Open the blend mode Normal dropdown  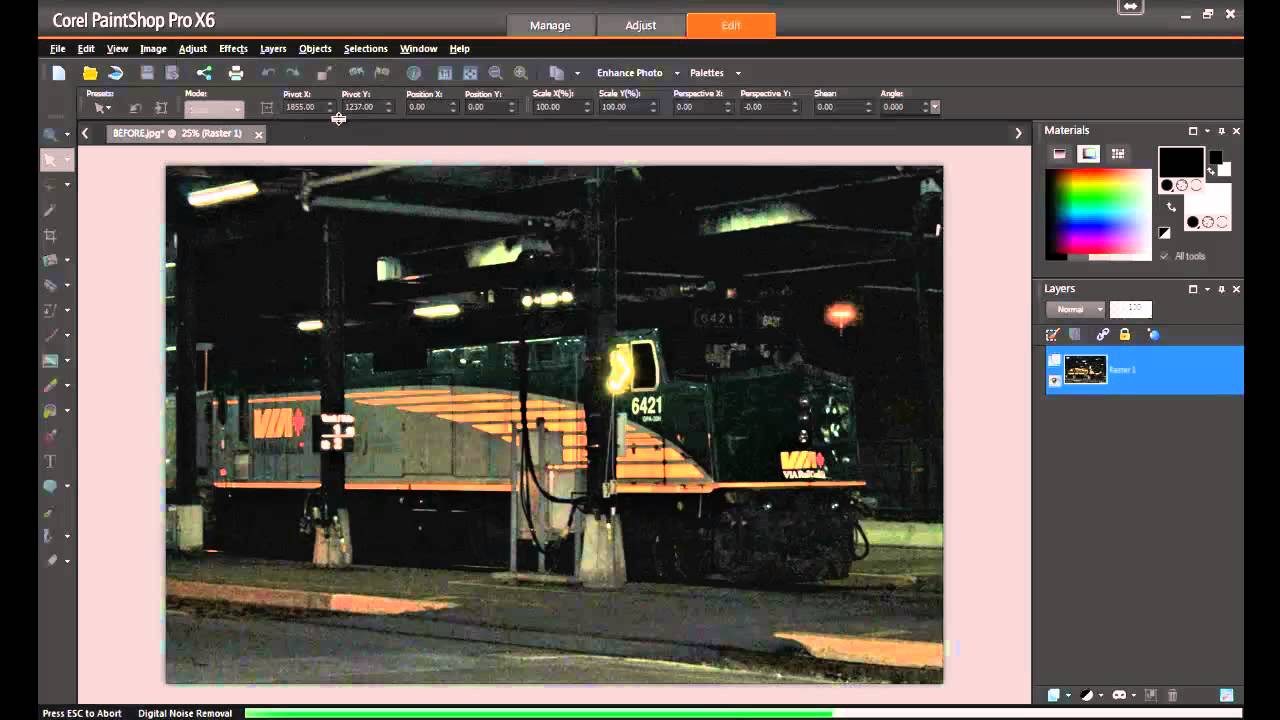pyautogui.click(x=1076, y=309)
